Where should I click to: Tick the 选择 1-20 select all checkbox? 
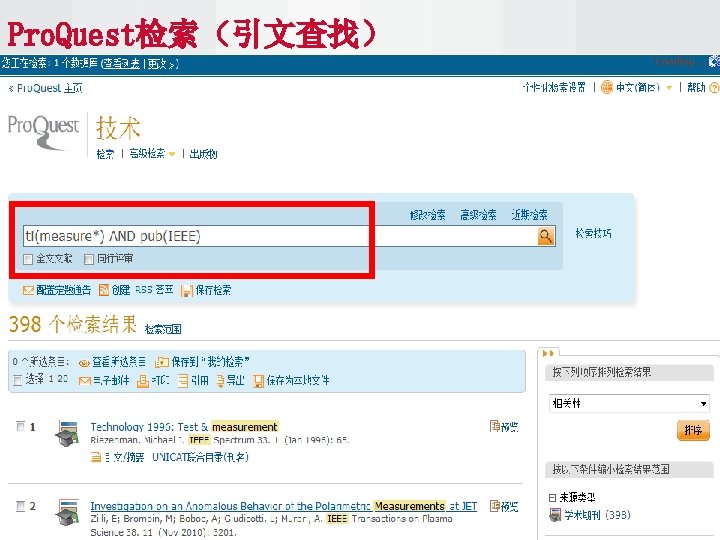click(x=17, y=380)
